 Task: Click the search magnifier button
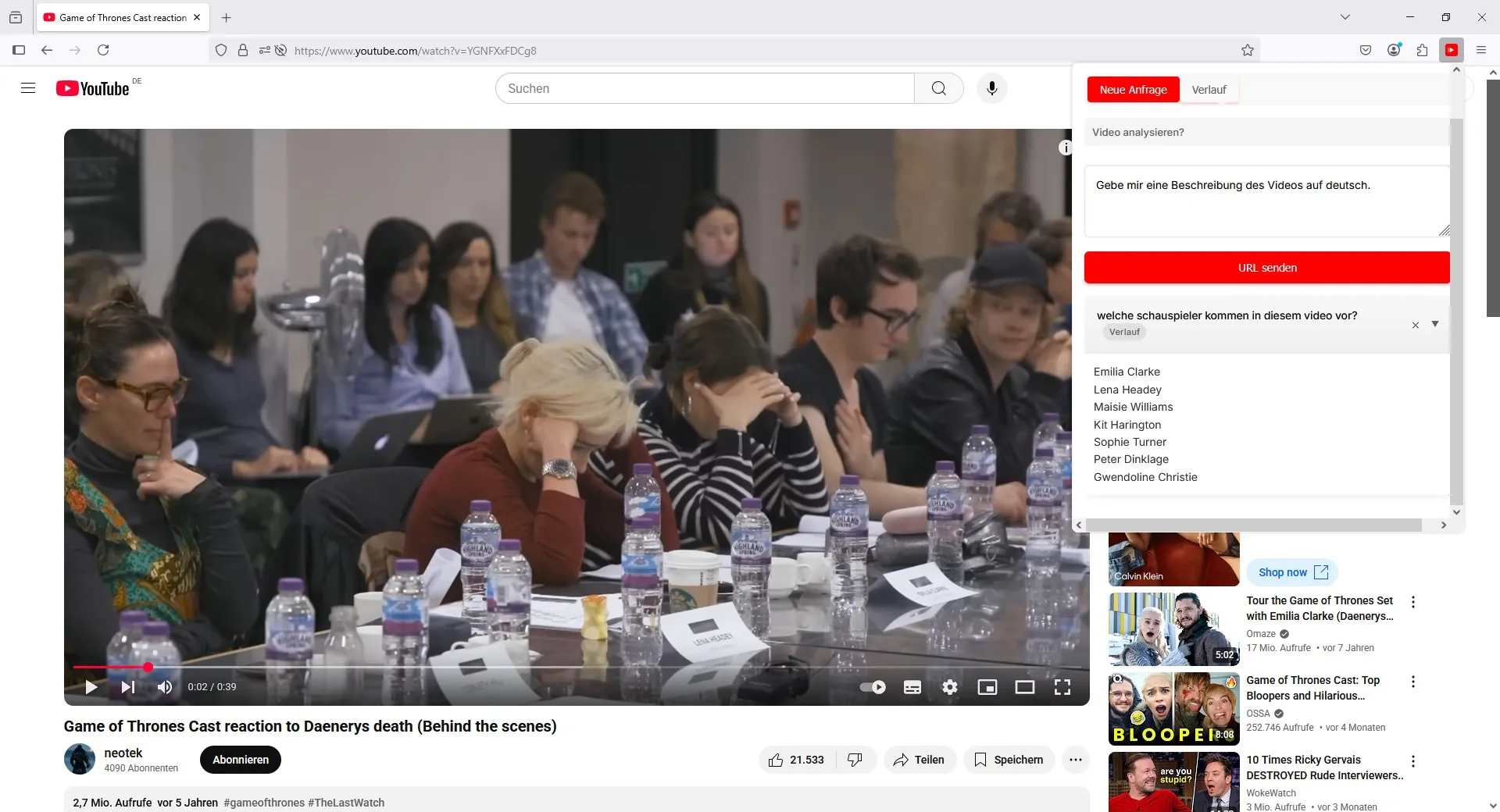(x=939, y=88)
